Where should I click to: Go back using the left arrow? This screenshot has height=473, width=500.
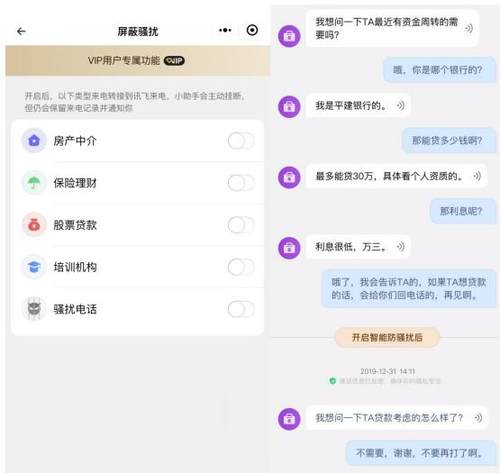[21, 31]
